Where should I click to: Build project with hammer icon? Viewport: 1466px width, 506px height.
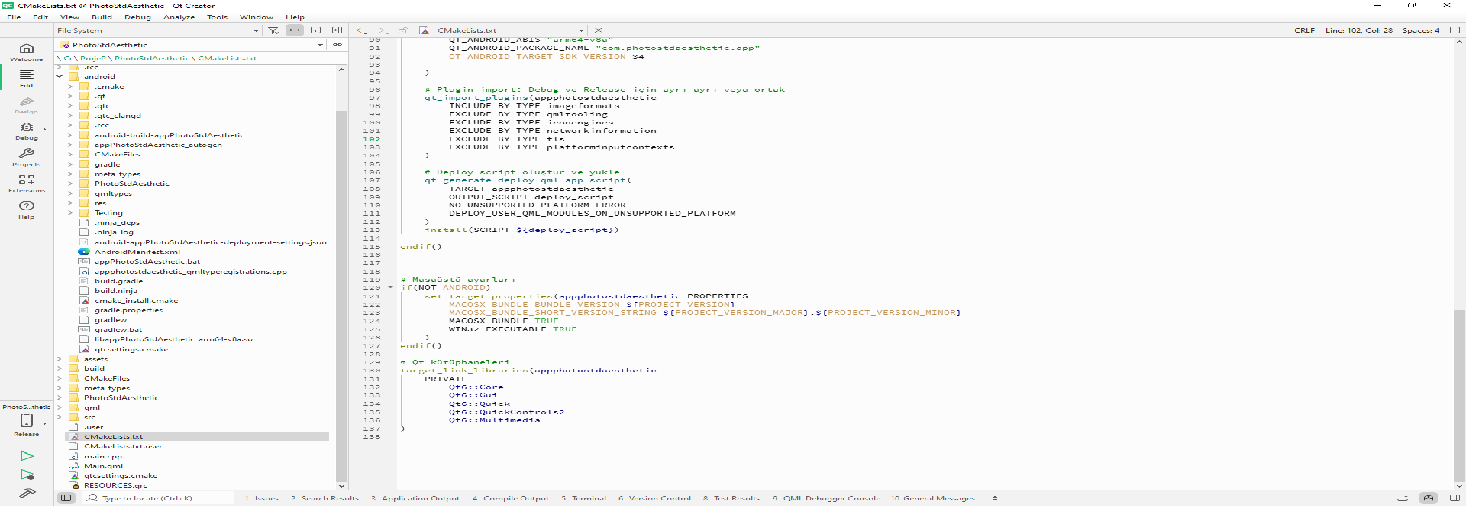(x=27, y=492)
